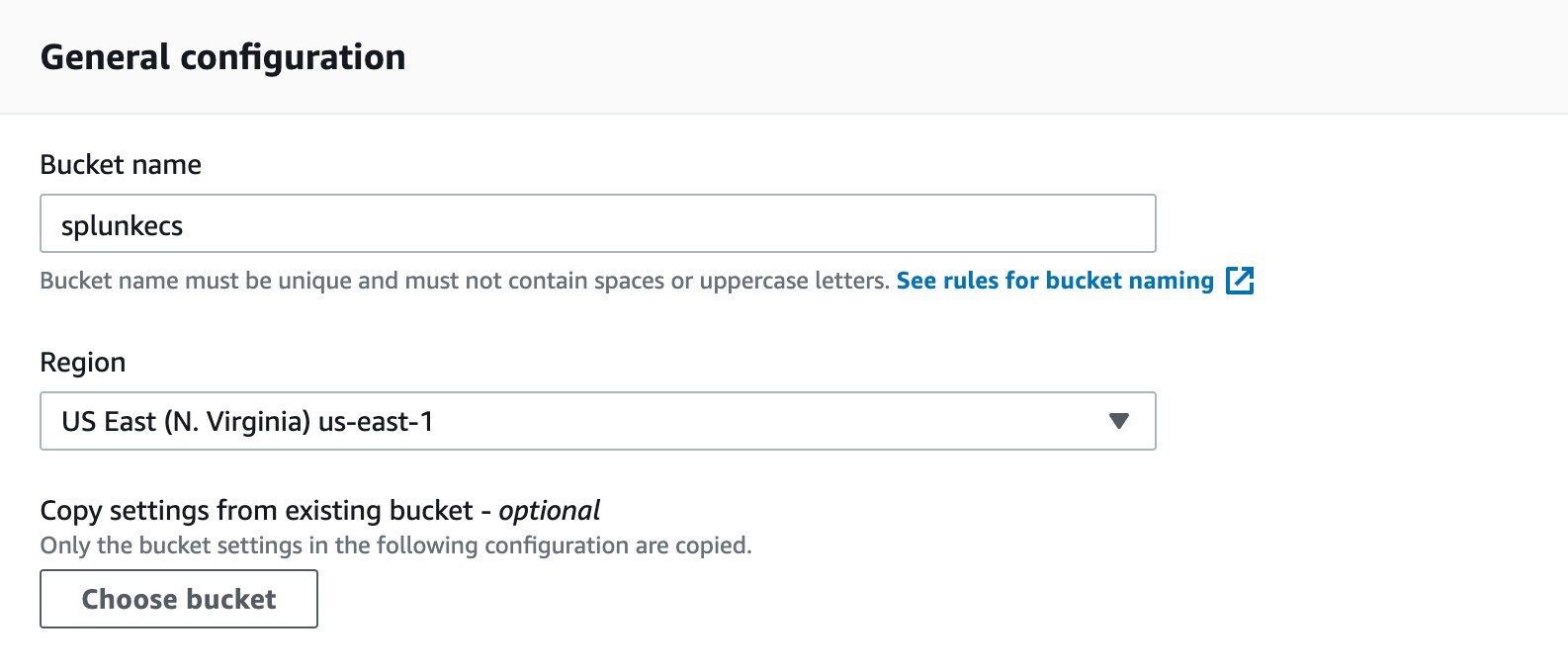Image resolution: width=1568 pixels, height=668 pixels.
Task: Click the Bucket name field label
Action: (x=121, y=164)
